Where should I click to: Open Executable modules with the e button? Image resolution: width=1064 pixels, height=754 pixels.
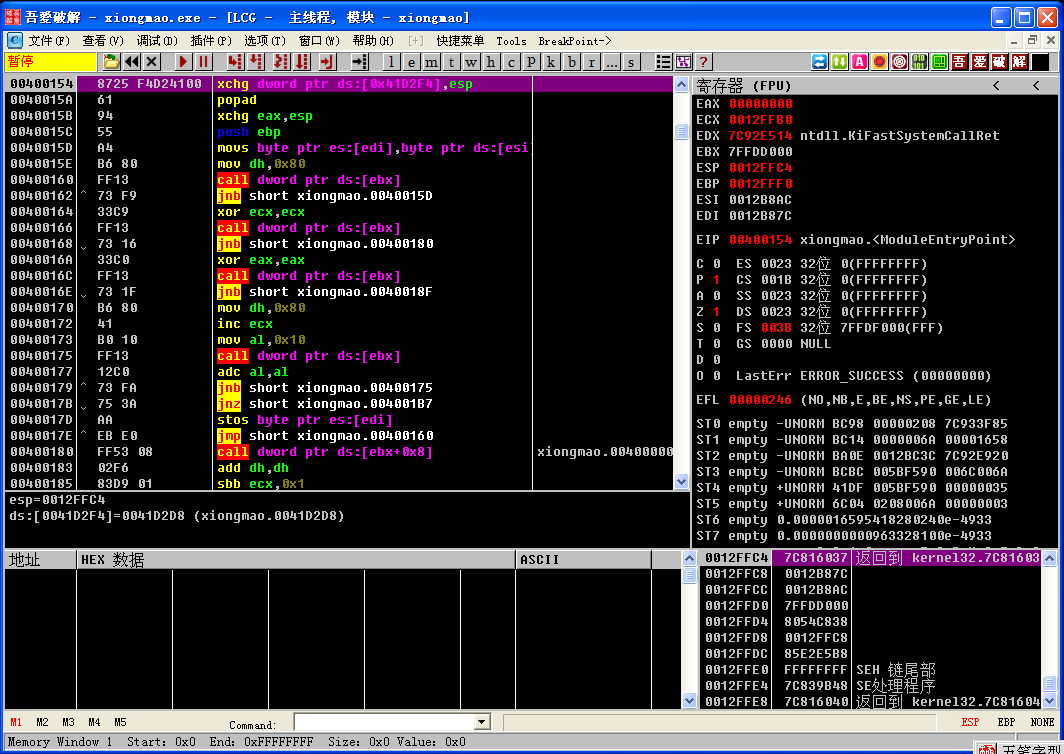click(x=411, y=62)
